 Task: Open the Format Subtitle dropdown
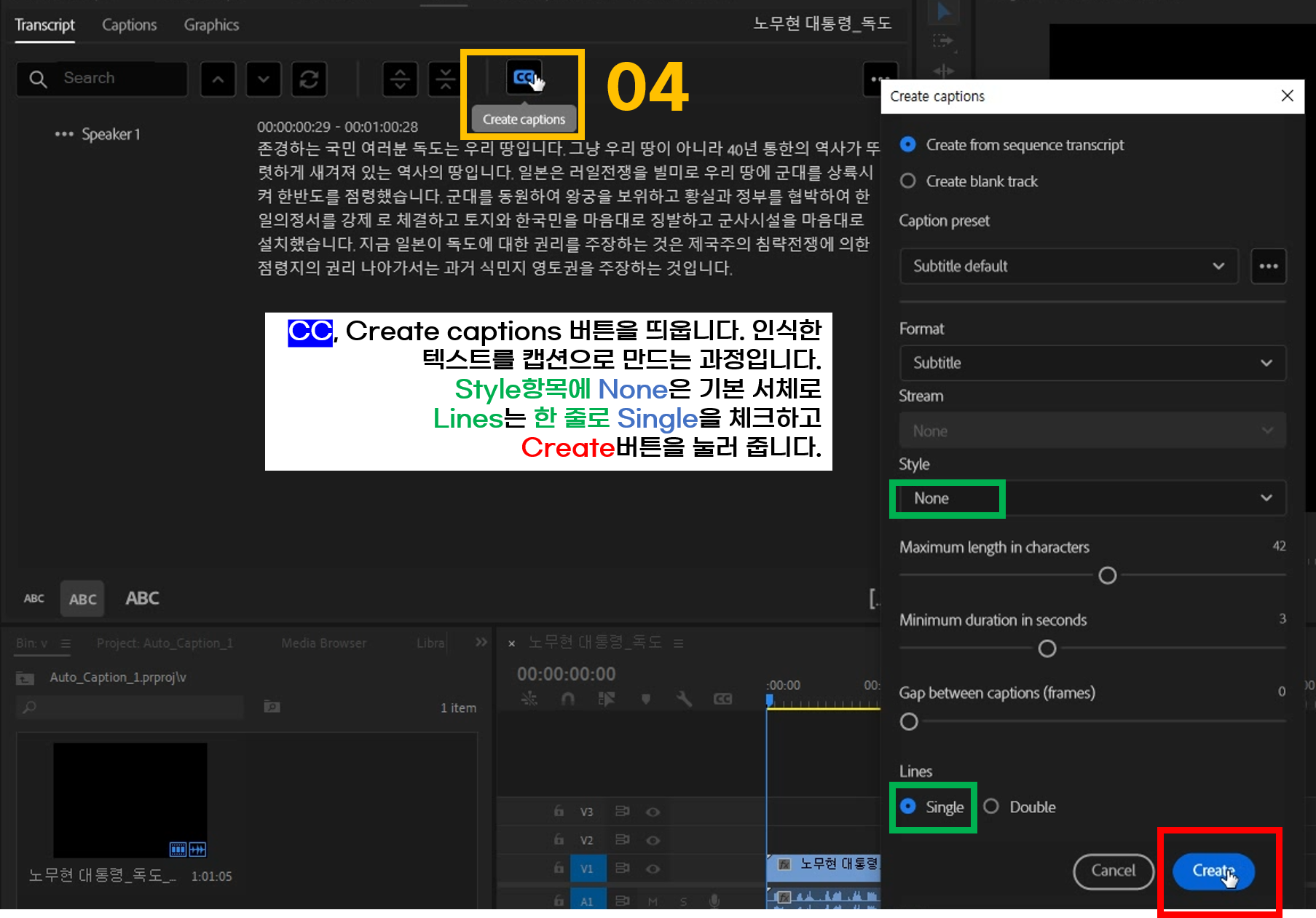point(1093,363)
